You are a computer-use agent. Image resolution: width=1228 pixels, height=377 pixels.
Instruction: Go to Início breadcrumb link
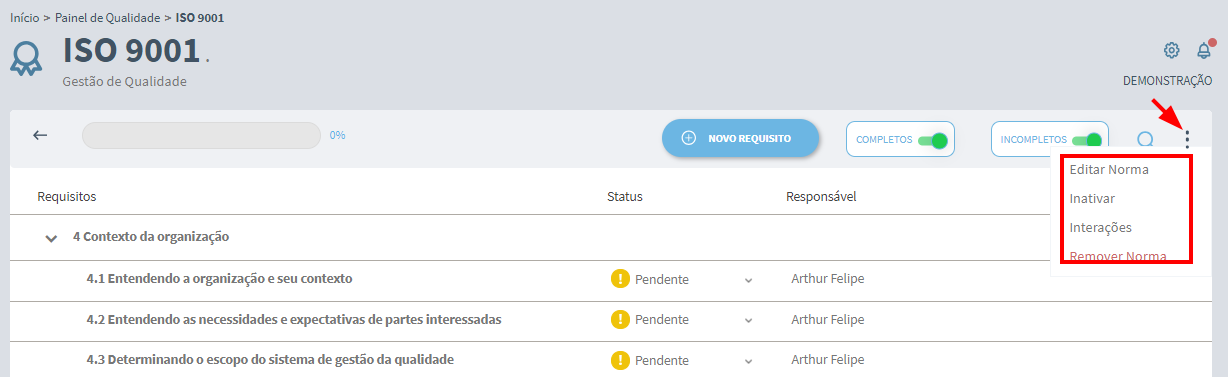coord(24,18)
